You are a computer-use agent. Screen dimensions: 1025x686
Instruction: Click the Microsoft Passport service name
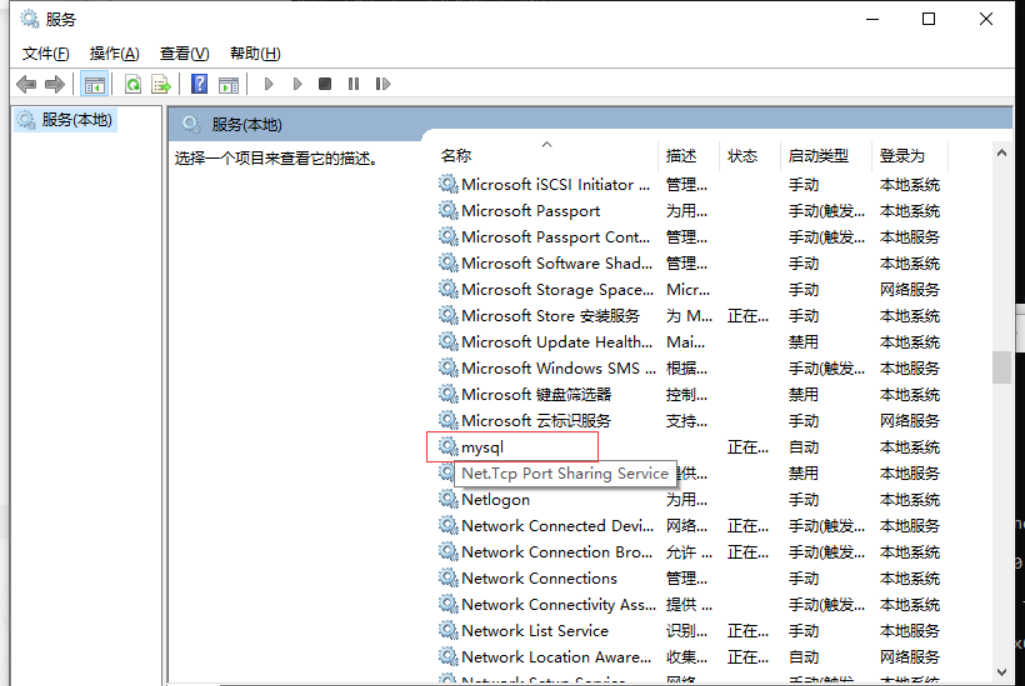coord(531,211)
